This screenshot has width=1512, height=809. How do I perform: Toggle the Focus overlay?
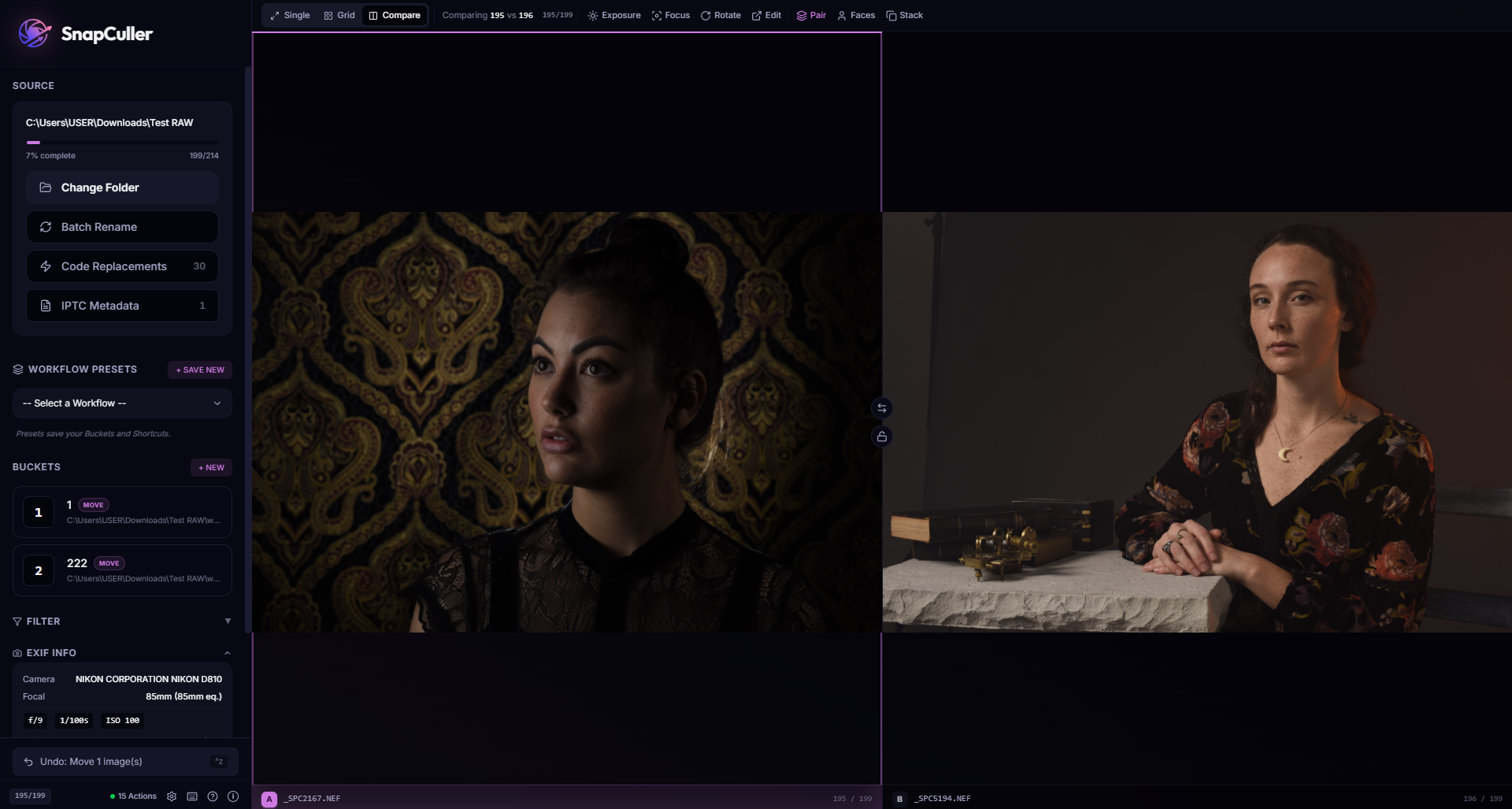pyautogui.click(x=671, y=15)
